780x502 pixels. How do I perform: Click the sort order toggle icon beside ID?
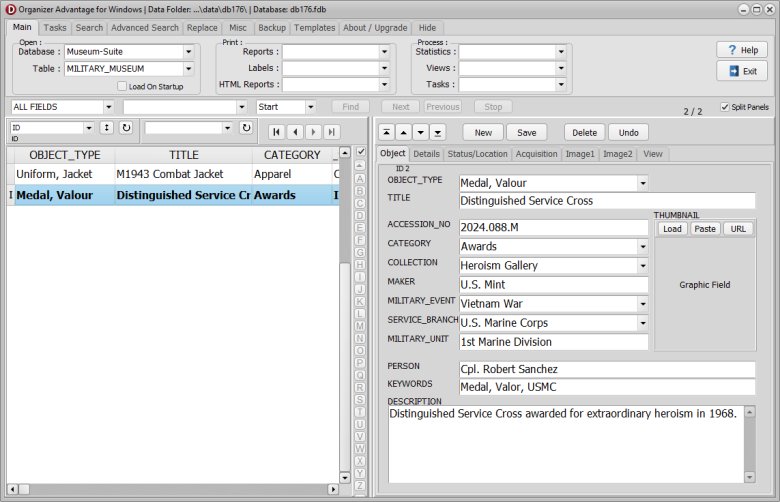(106, 128)
